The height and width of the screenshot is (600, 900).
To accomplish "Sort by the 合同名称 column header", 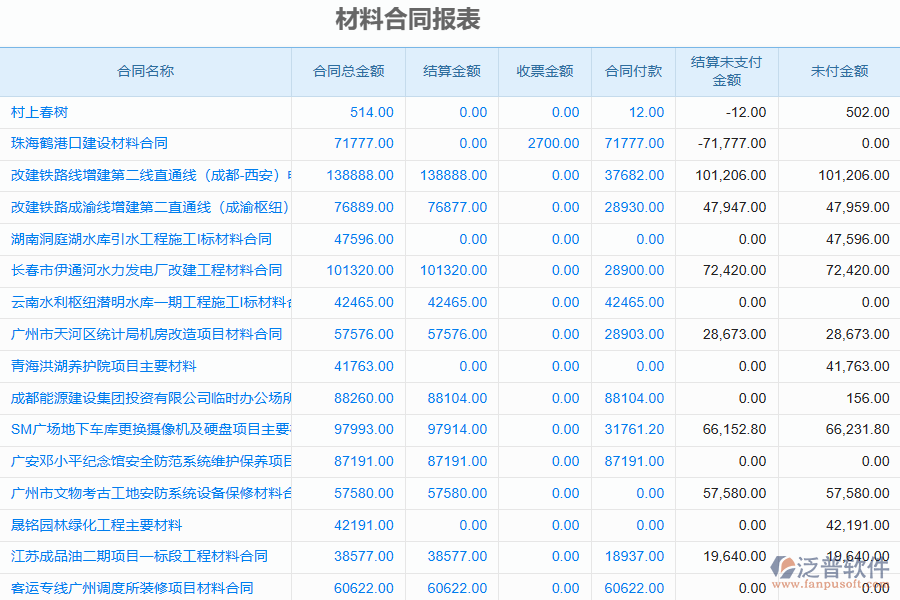I will (x=145, y=71).
